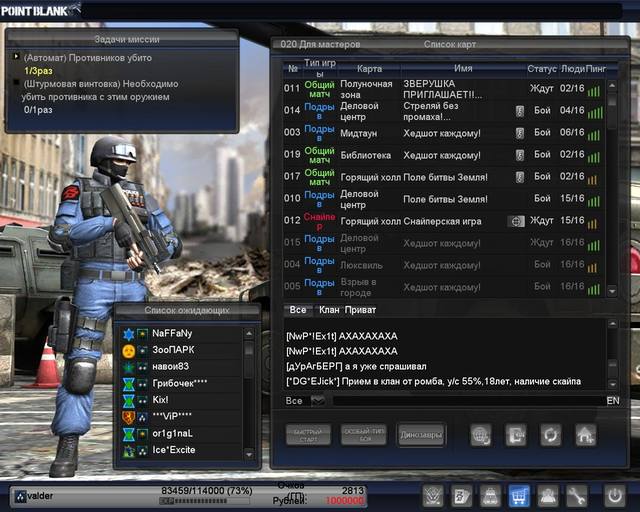640x512 pixels.
Task: Select player NaFFaNy in waiting list
Action: pyautogui.click(x=182, y=334)
